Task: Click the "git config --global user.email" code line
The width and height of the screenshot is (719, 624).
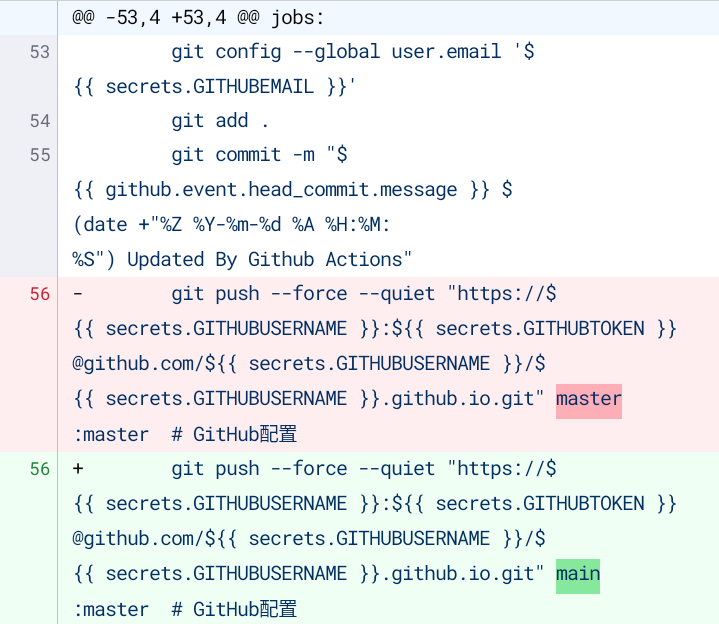Action: [x=353, y=52]
